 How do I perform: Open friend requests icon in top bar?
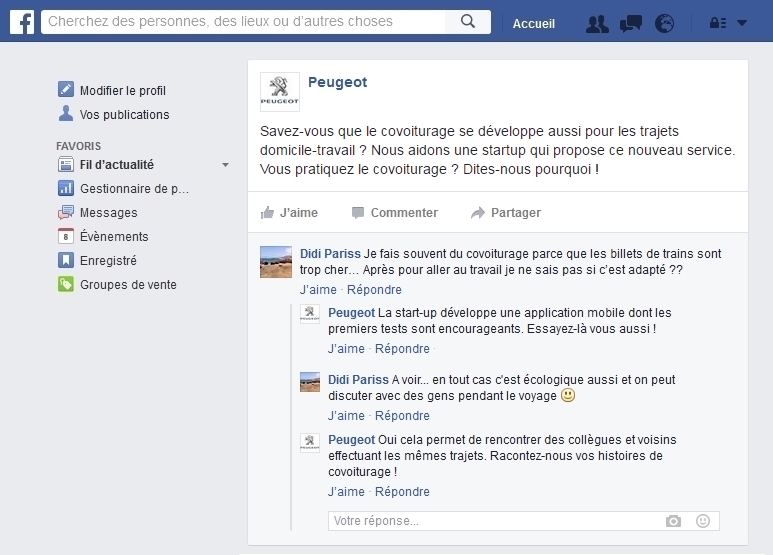click(597, 24)
